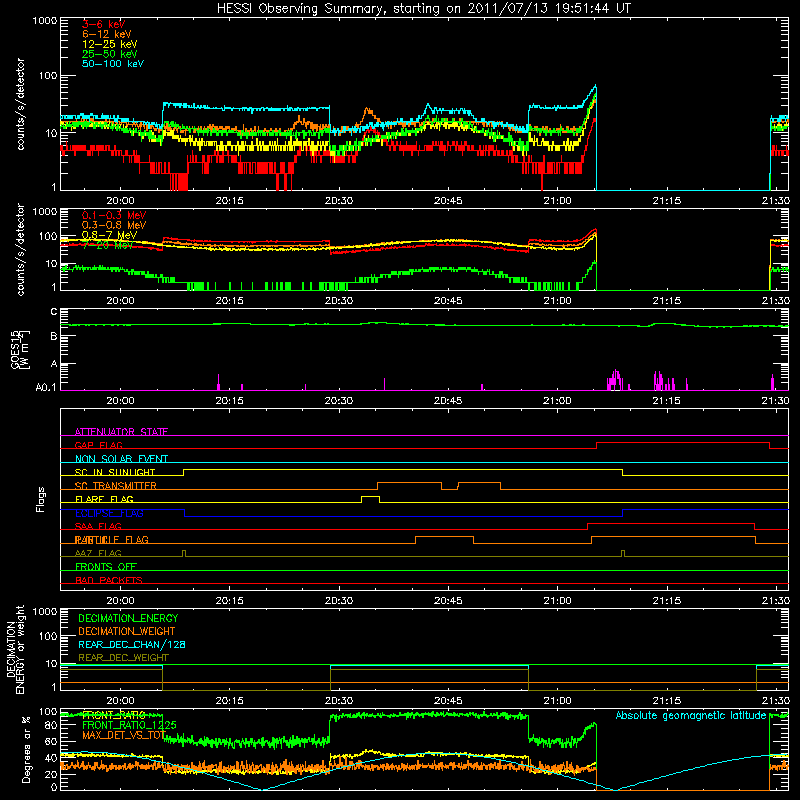Viewport: 800px width, 800px height.
Task: Click the SC_IN_SUNLIGHT flag label
Action: [x=115, y=472]
